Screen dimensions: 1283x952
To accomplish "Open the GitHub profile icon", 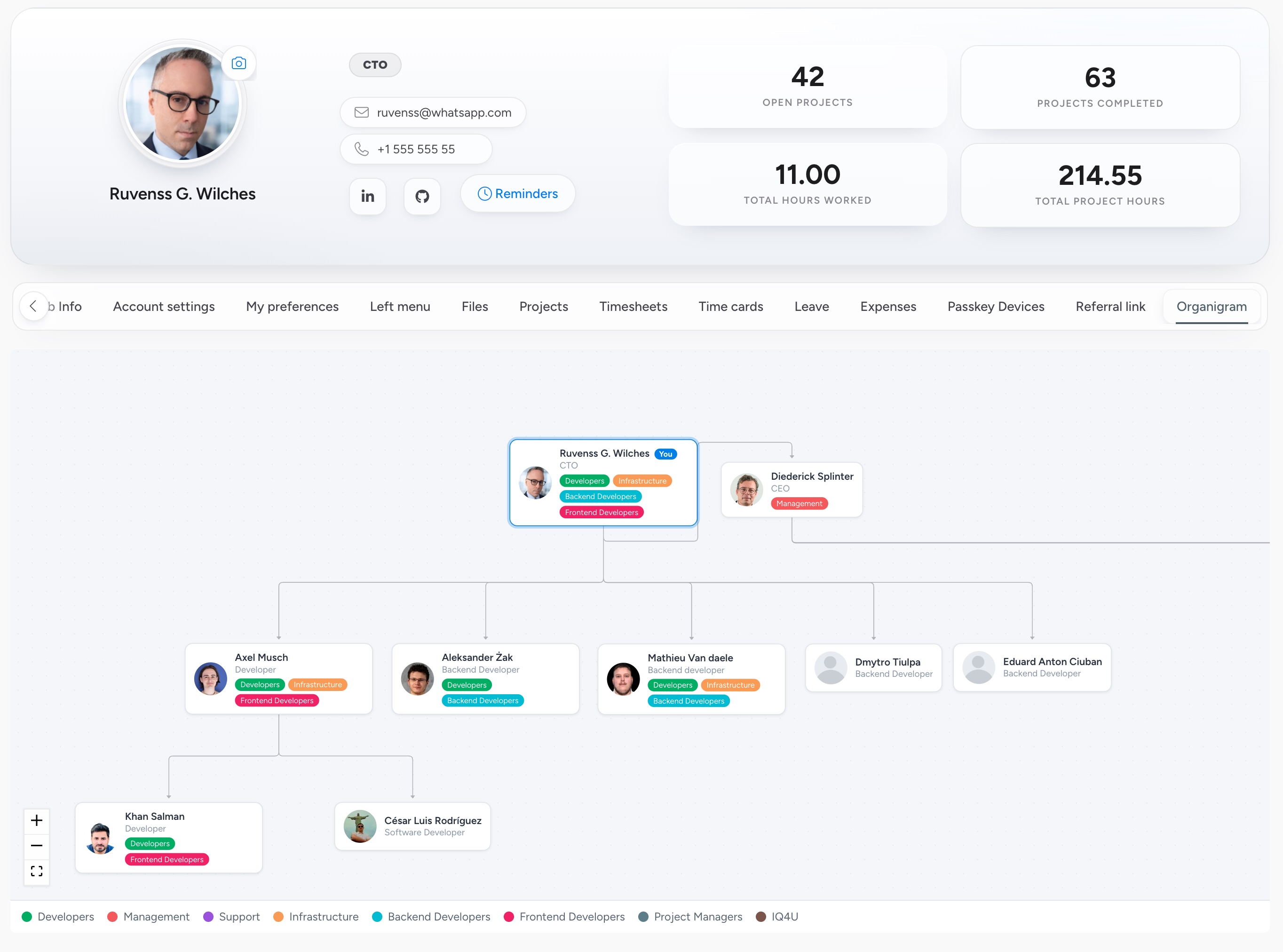I will [422, 197].
